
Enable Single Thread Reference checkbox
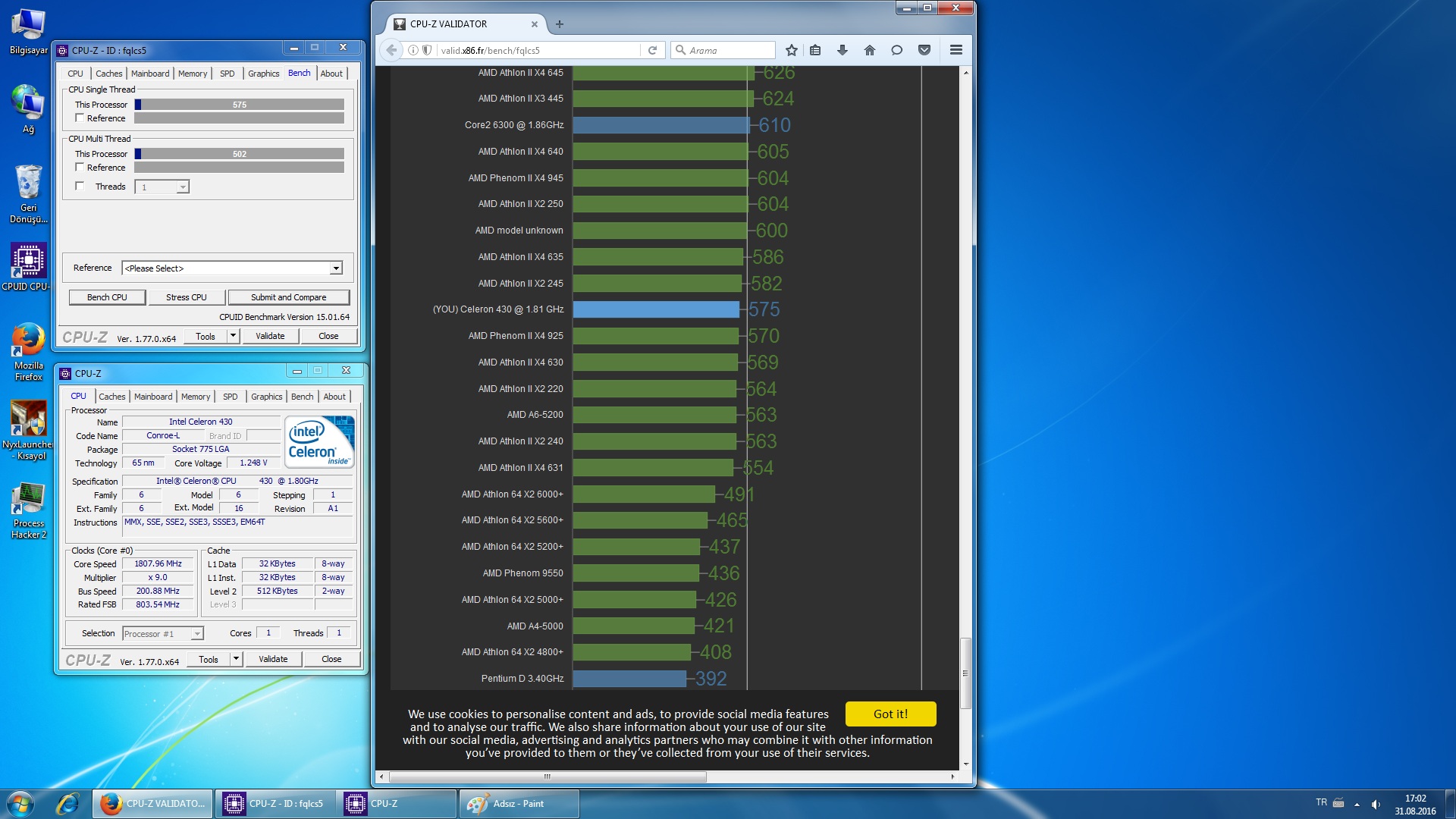[80, 118]
